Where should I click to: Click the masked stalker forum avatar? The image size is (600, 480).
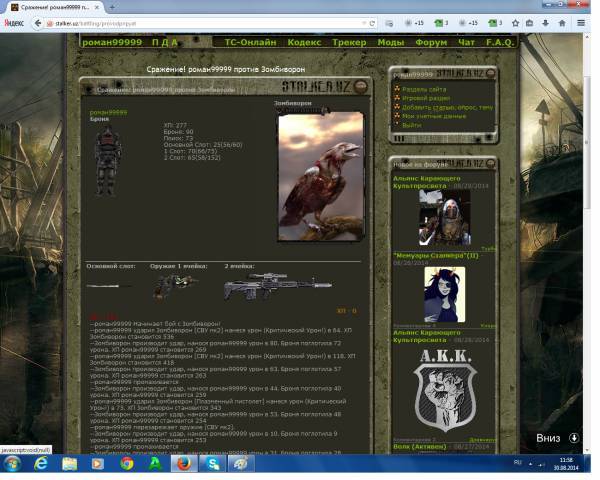(x=445, y=217)
